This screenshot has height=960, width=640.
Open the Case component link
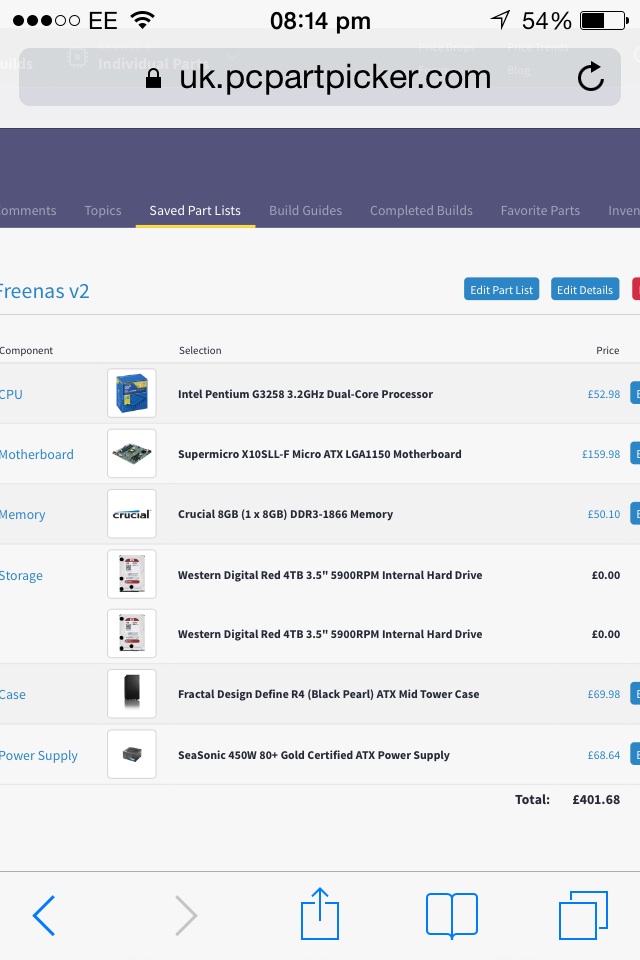pos(13,695)
